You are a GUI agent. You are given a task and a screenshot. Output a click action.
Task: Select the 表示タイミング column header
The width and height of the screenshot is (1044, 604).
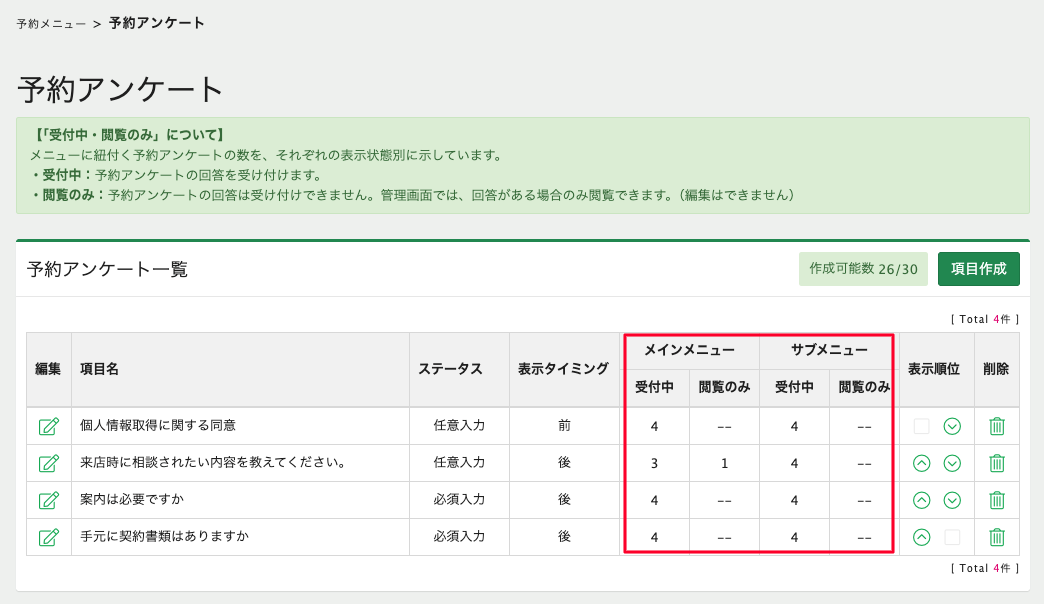coord(563,369)
